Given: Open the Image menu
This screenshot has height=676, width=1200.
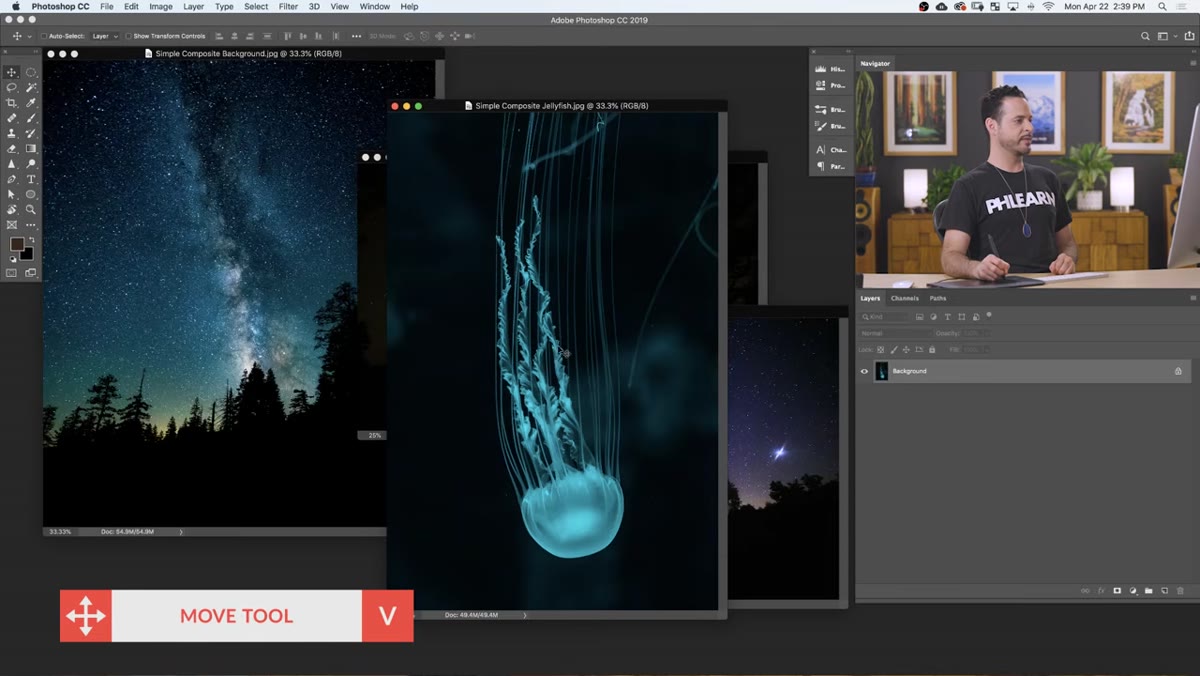Looking at the screenshot, I should 161,6.
